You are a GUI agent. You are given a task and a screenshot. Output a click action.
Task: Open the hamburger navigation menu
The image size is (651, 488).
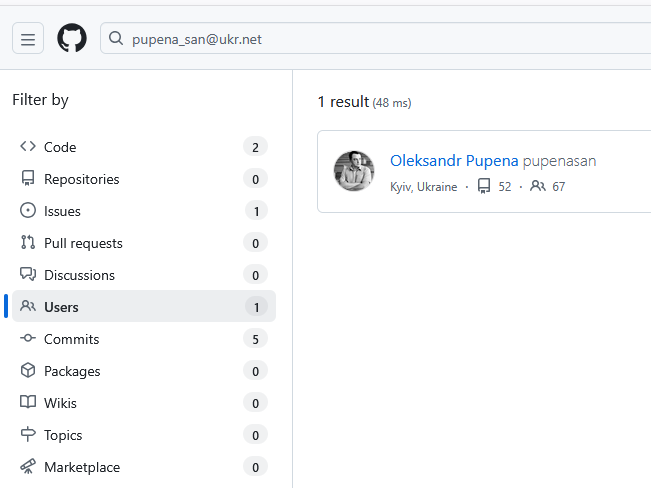[x=28, y=39]
